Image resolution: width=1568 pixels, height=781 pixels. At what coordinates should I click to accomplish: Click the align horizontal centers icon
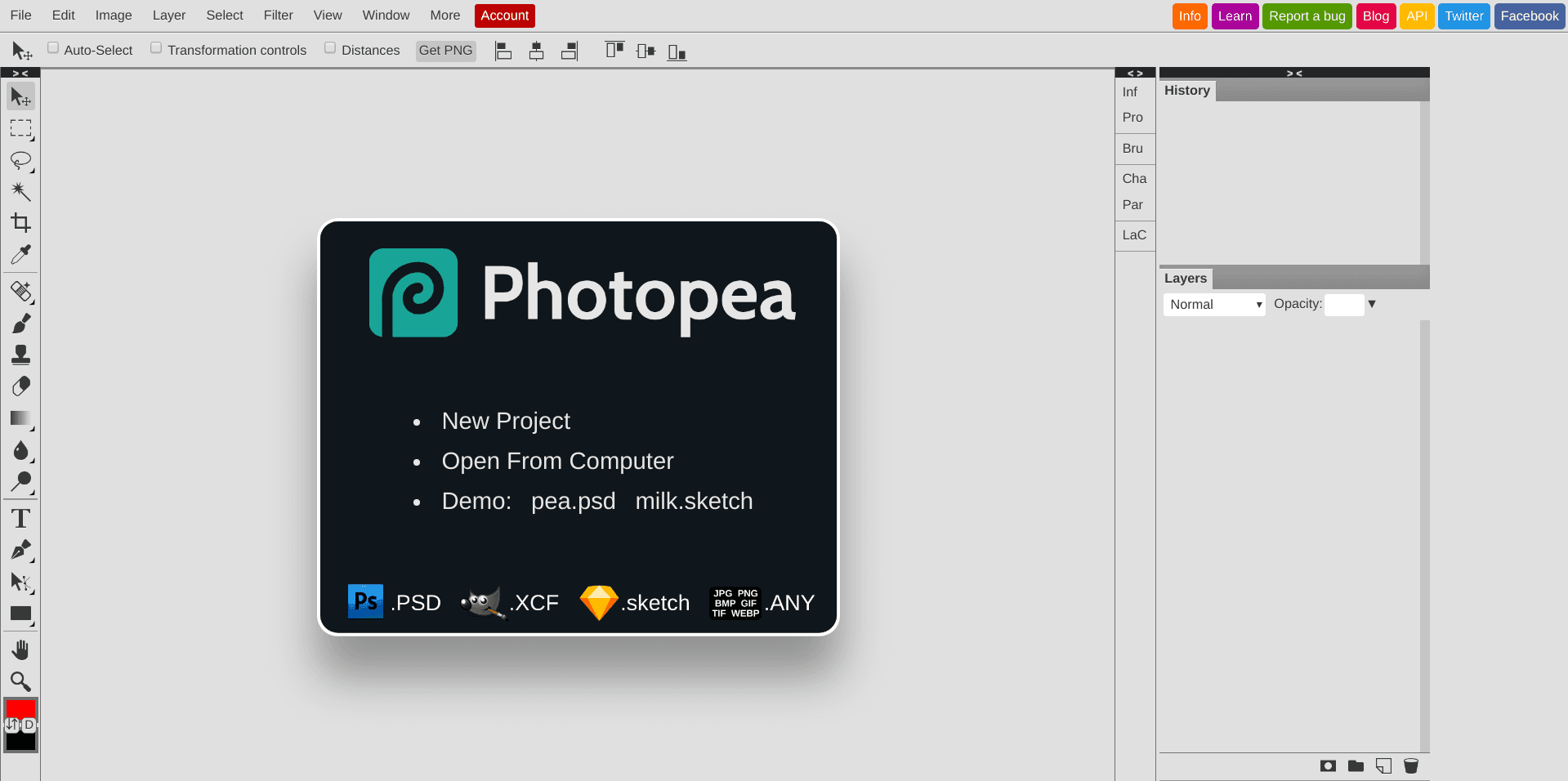(x=536, y=51)
